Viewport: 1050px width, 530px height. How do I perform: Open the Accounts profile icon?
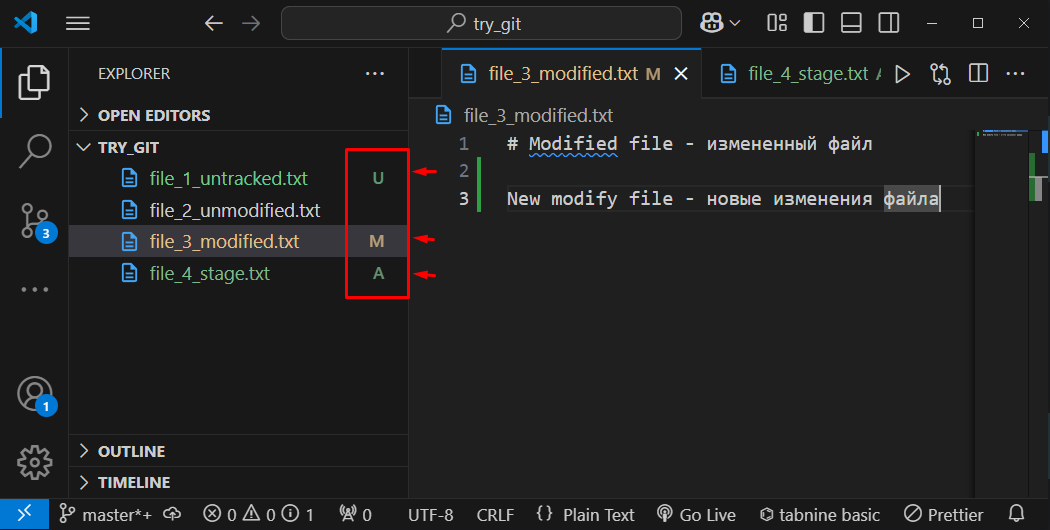(x=34, y=394)
